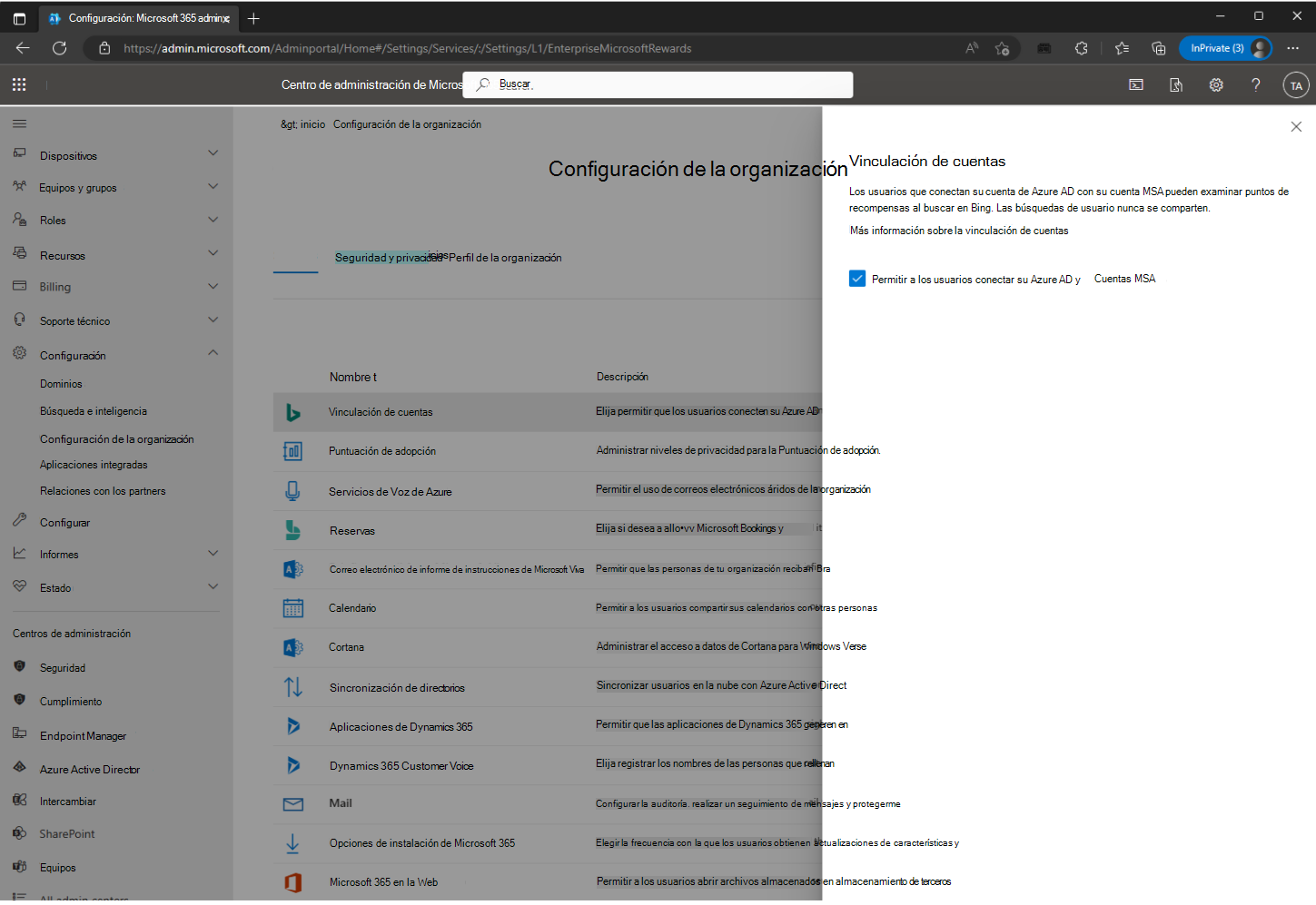1316x905 pixels.
Task: Open Búsqueda e inteligencia in sidebar
Action: (x=94, y=411)
